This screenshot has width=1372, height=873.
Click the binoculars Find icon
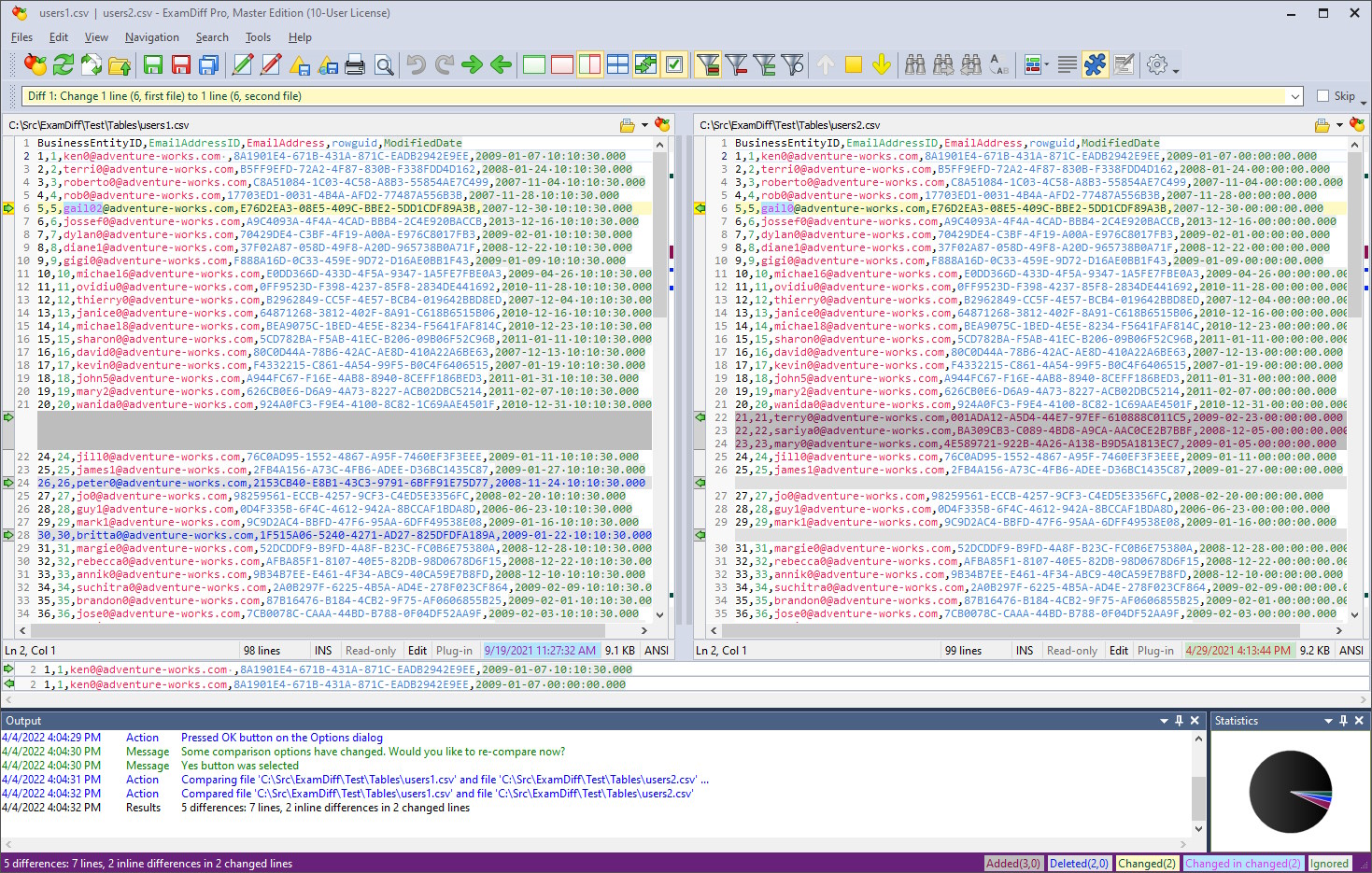coord(915,64)
